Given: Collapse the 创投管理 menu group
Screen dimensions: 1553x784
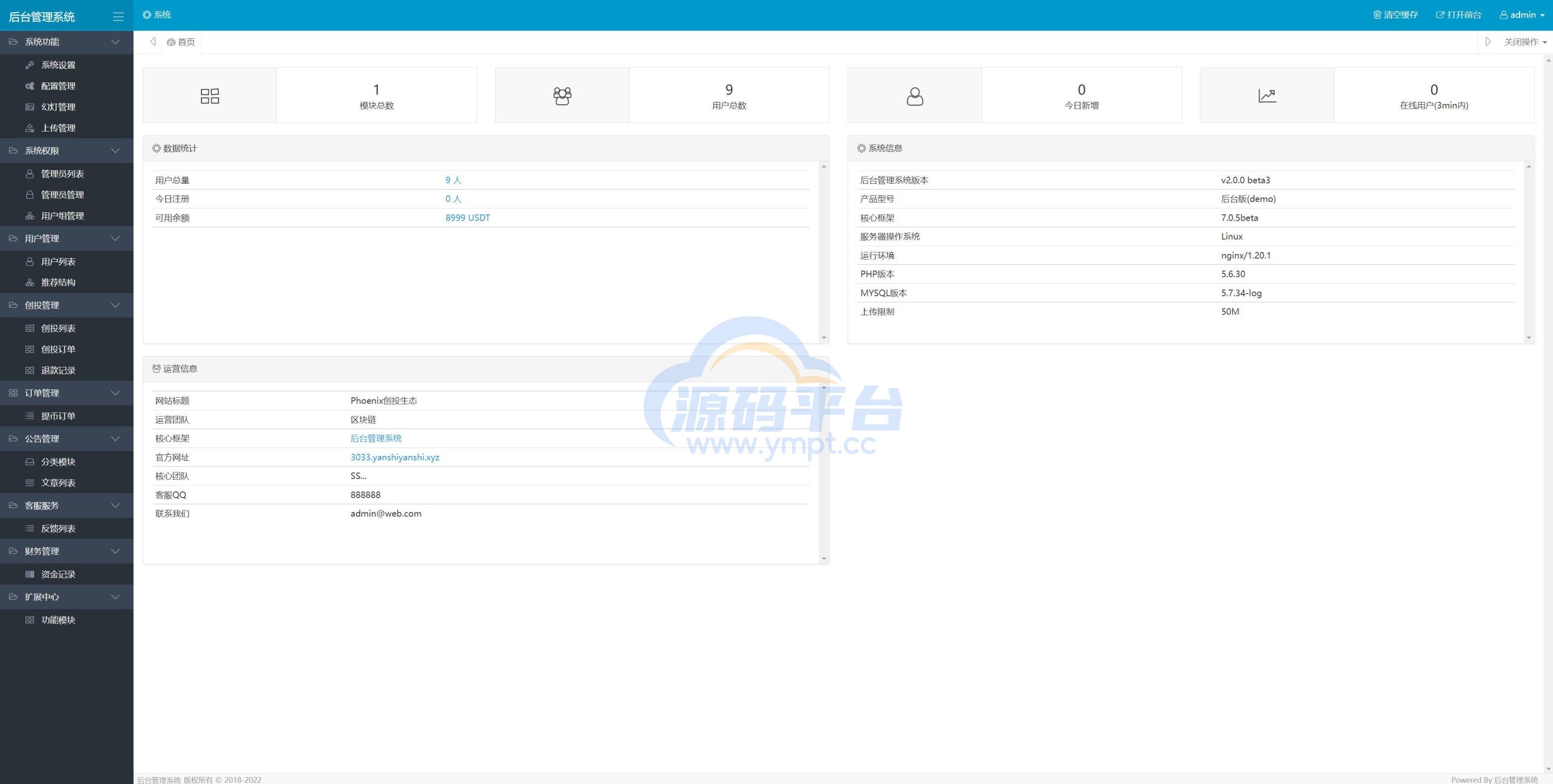Looking at the screenshot, I should 67,305.
